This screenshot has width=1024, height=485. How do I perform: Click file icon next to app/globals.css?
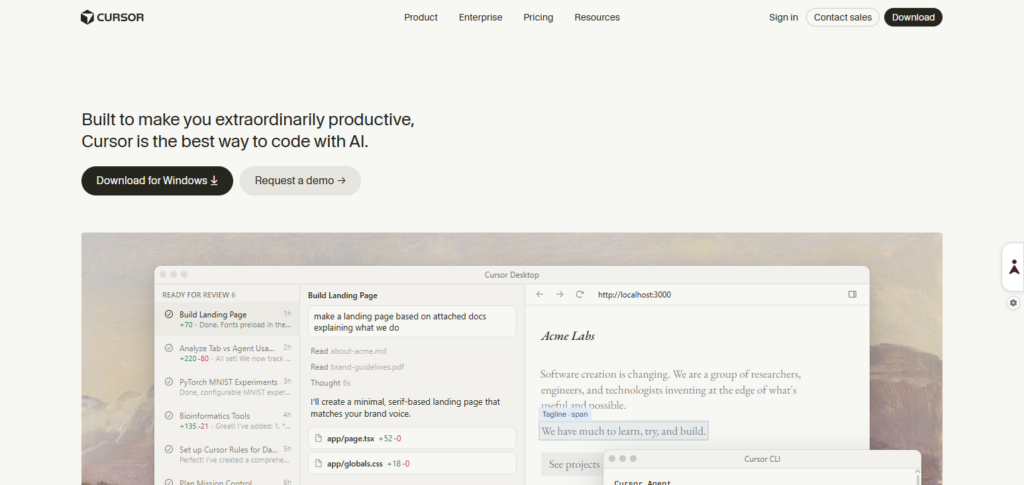[x=319, y=463]
